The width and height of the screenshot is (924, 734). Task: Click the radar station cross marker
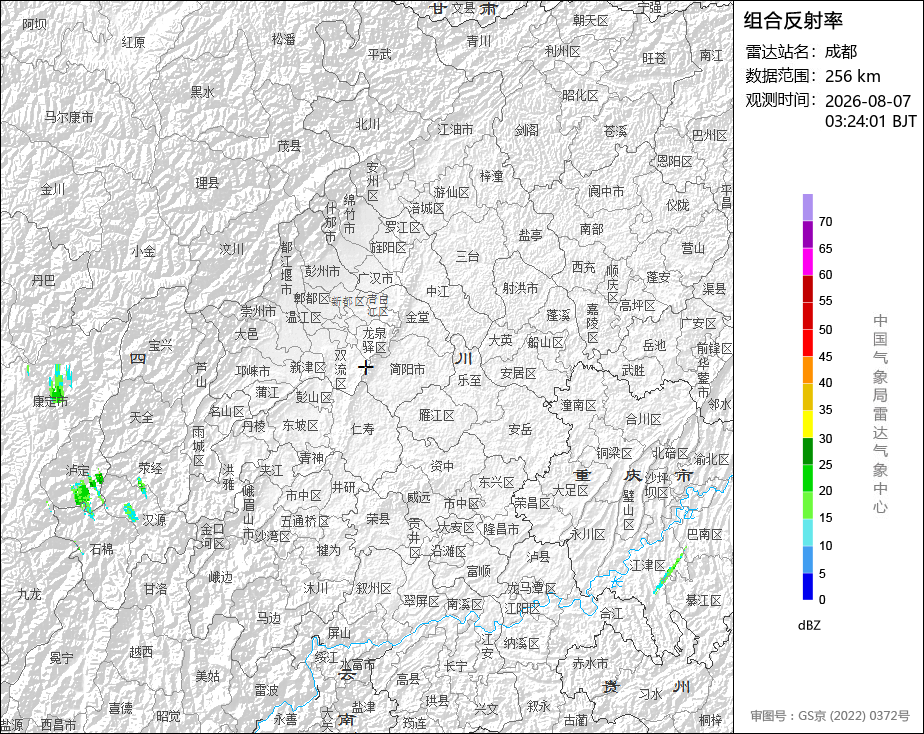click(x=366, y=368)
